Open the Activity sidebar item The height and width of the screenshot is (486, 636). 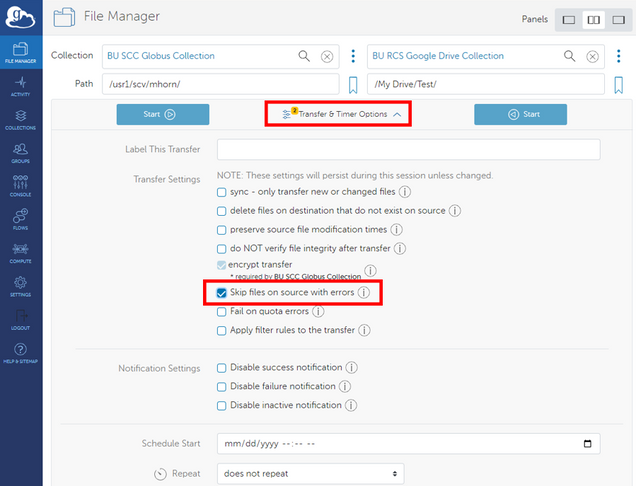[21, 86]
